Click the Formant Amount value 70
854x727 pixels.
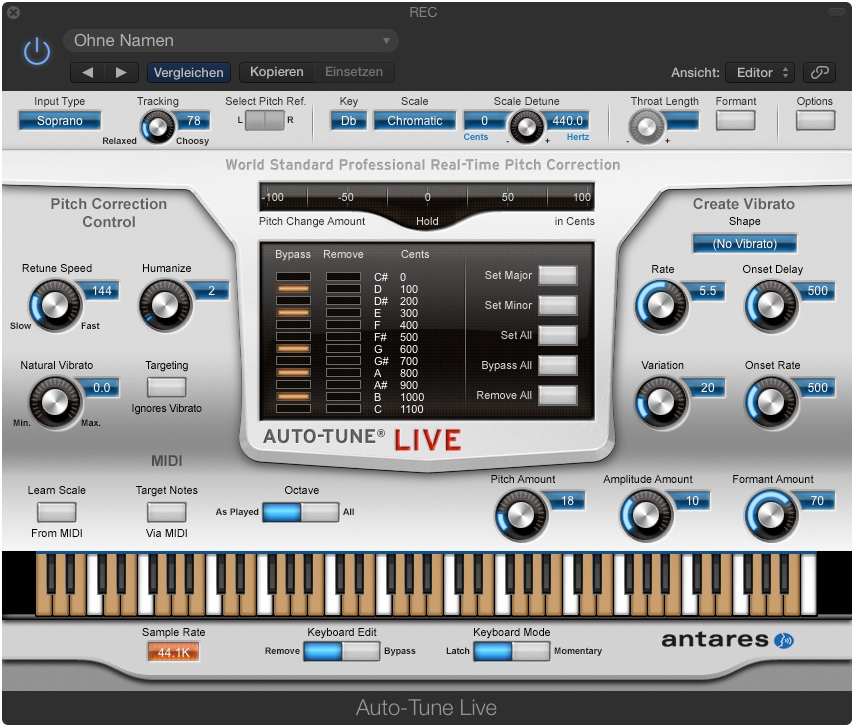pos(817,500)
